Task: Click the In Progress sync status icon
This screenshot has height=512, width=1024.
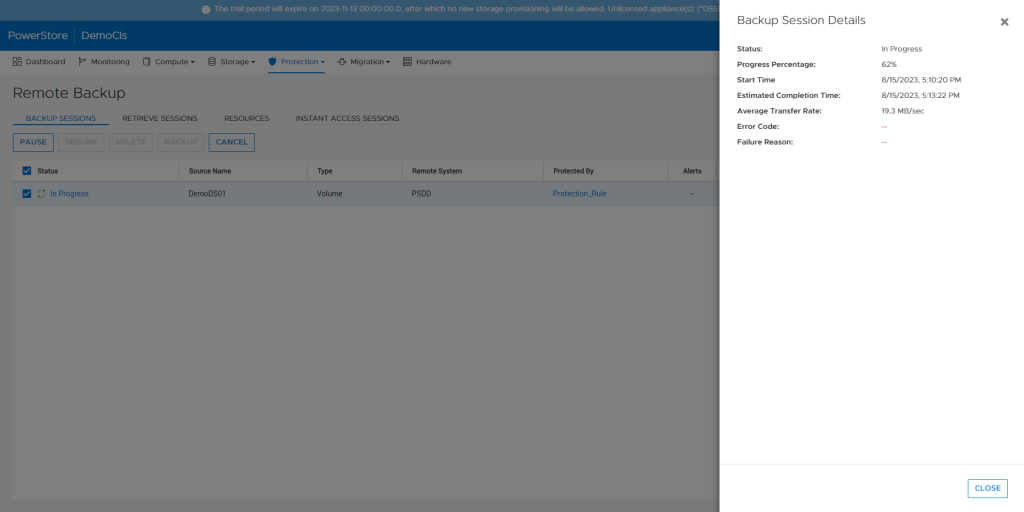Action: (42, 194)
